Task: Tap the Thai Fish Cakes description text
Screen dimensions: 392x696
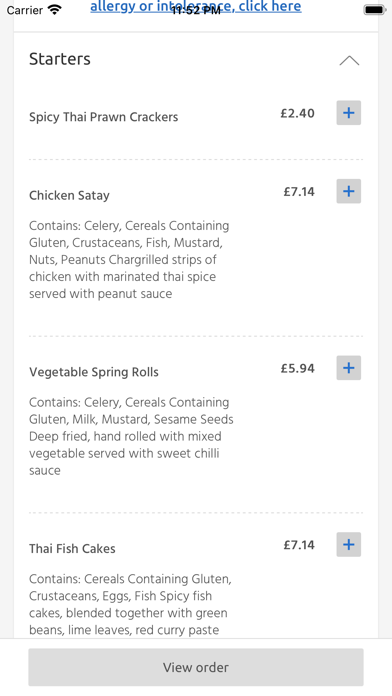Action: (130, 605)
